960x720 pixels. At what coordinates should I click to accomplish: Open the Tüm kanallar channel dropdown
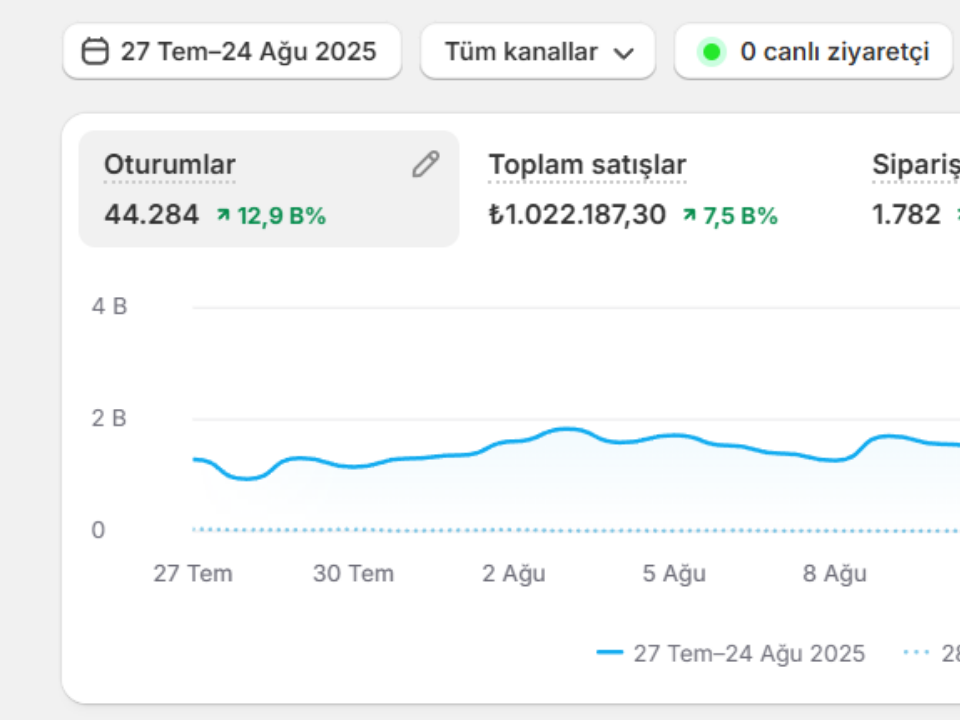538,51
